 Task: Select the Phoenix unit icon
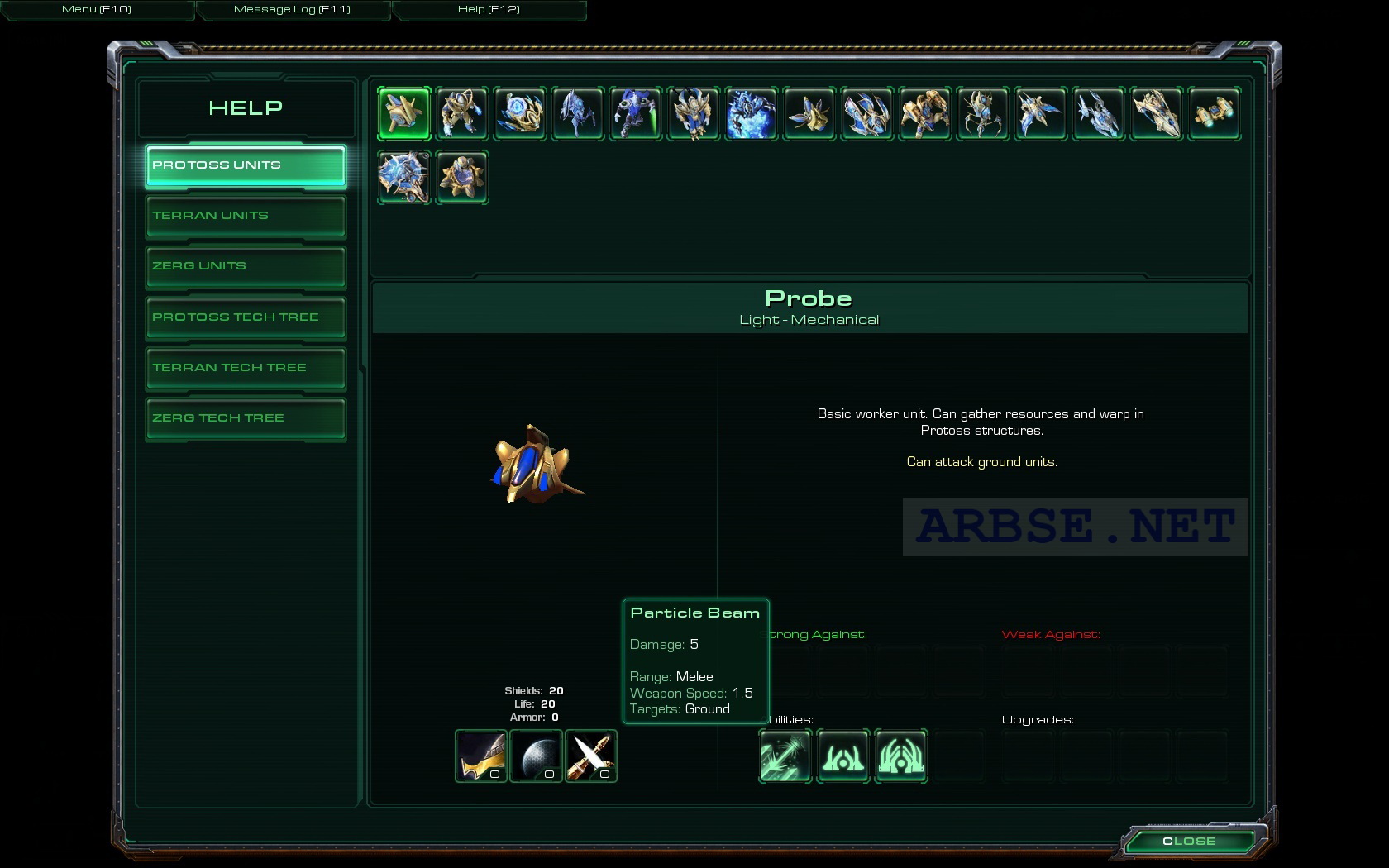1041,113
